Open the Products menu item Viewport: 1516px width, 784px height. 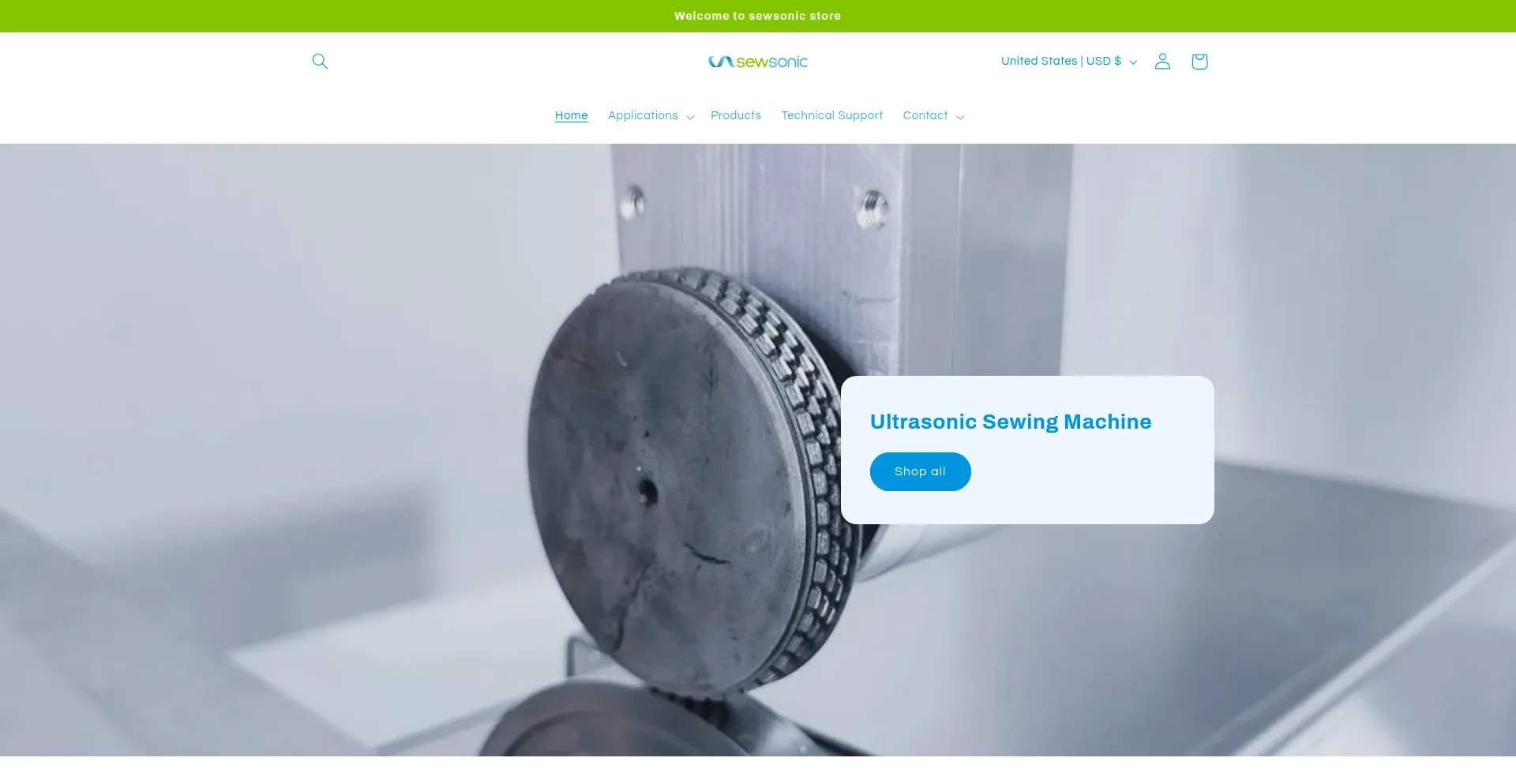click(x=736, y=116)
